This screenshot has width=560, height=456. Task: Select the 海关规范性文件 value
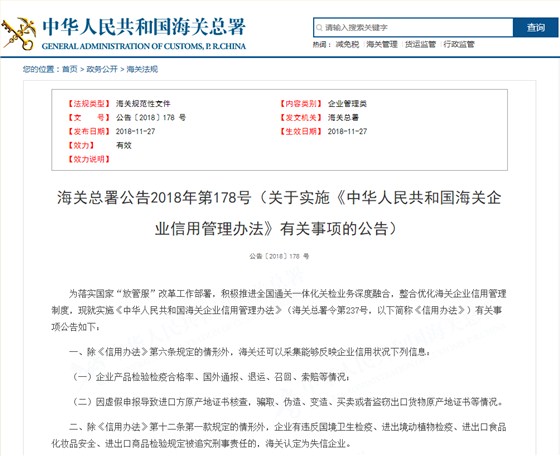143,104
